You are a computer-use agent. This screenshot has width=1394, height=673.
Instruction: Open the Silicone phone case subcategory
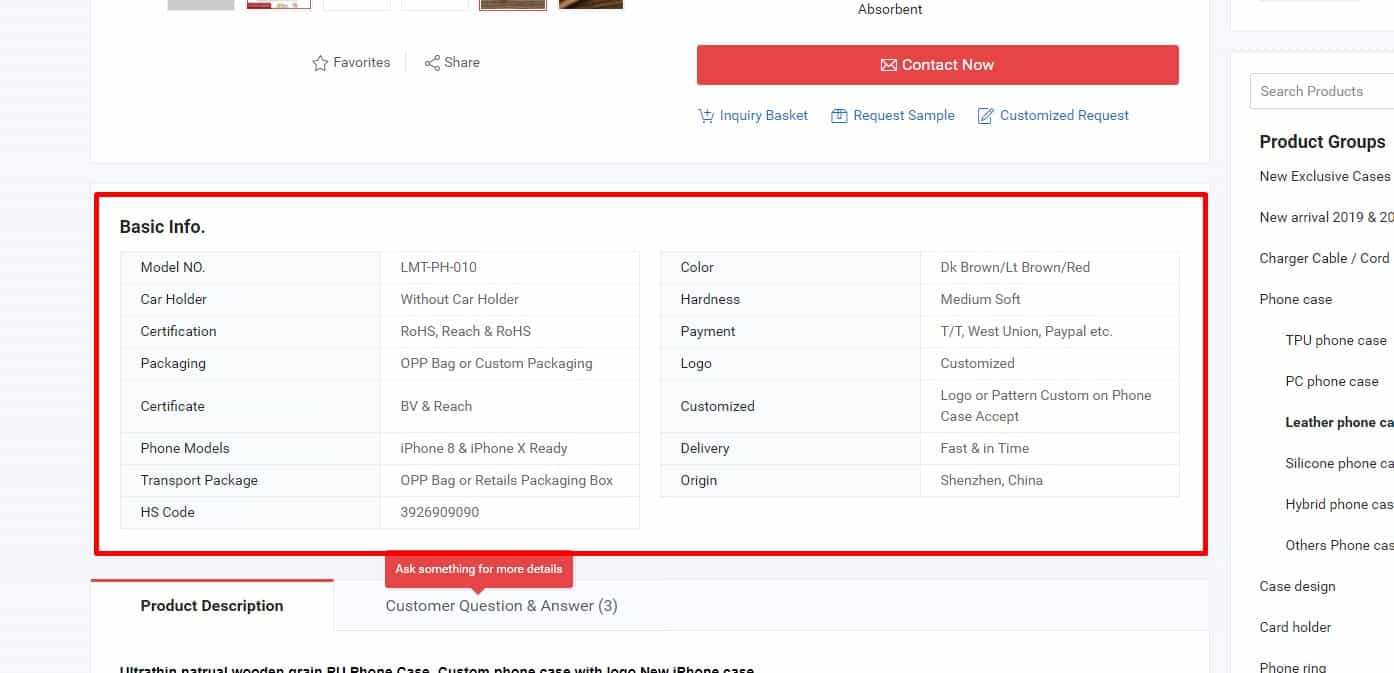[1338, 463]
